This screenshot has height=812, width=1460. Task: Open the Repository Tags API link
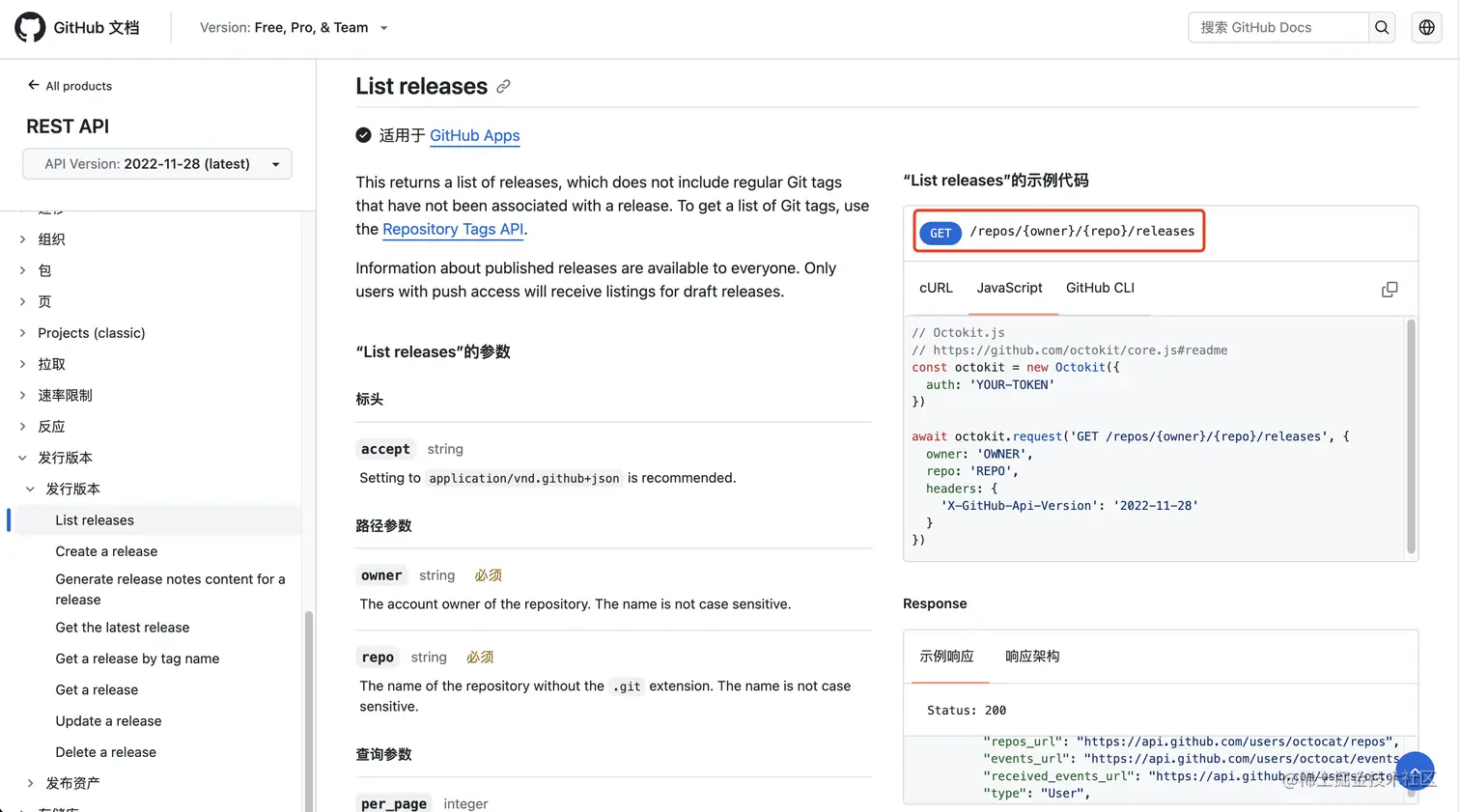coord(453,229)
